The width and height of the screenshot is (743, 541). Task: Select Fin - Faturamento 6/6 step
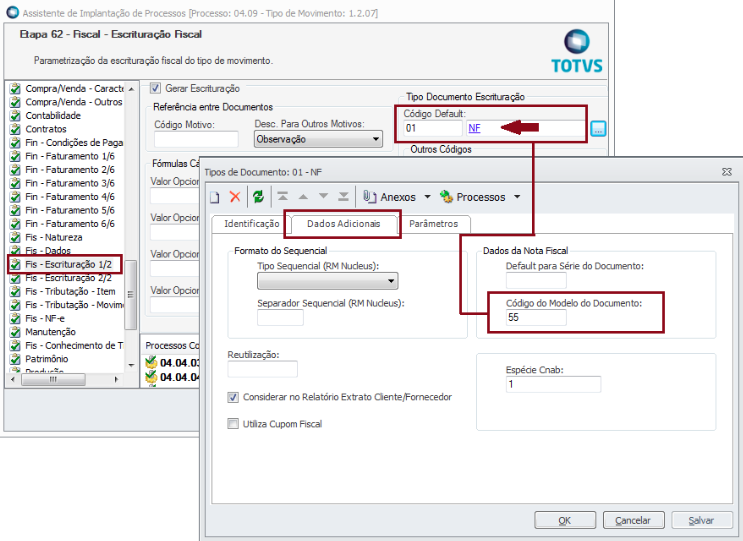tap(70, 224)
